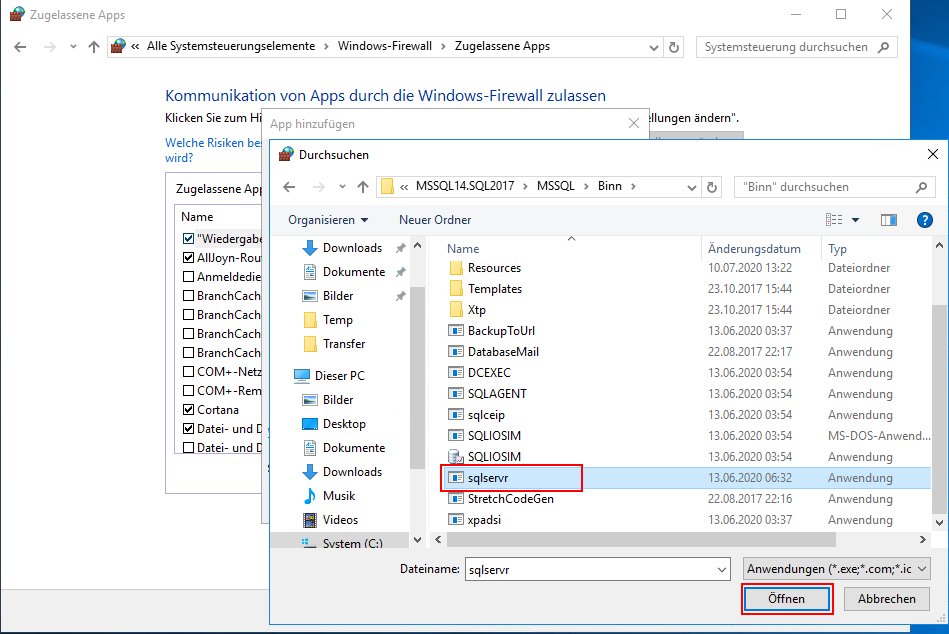Screen dimensions: 949x634
Task: Open recent locations dropdown in Durchsuchen
Action: (342, 187)
